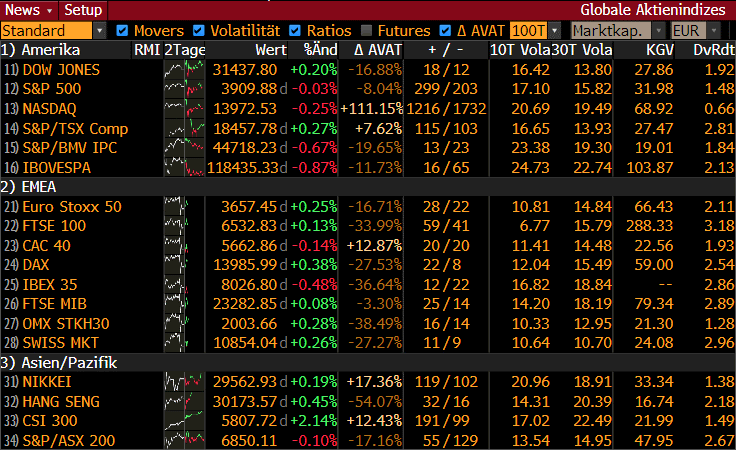Click the + / - column header
The width and height of the screenshot is (736, 450).
click(x=446, y=50)
